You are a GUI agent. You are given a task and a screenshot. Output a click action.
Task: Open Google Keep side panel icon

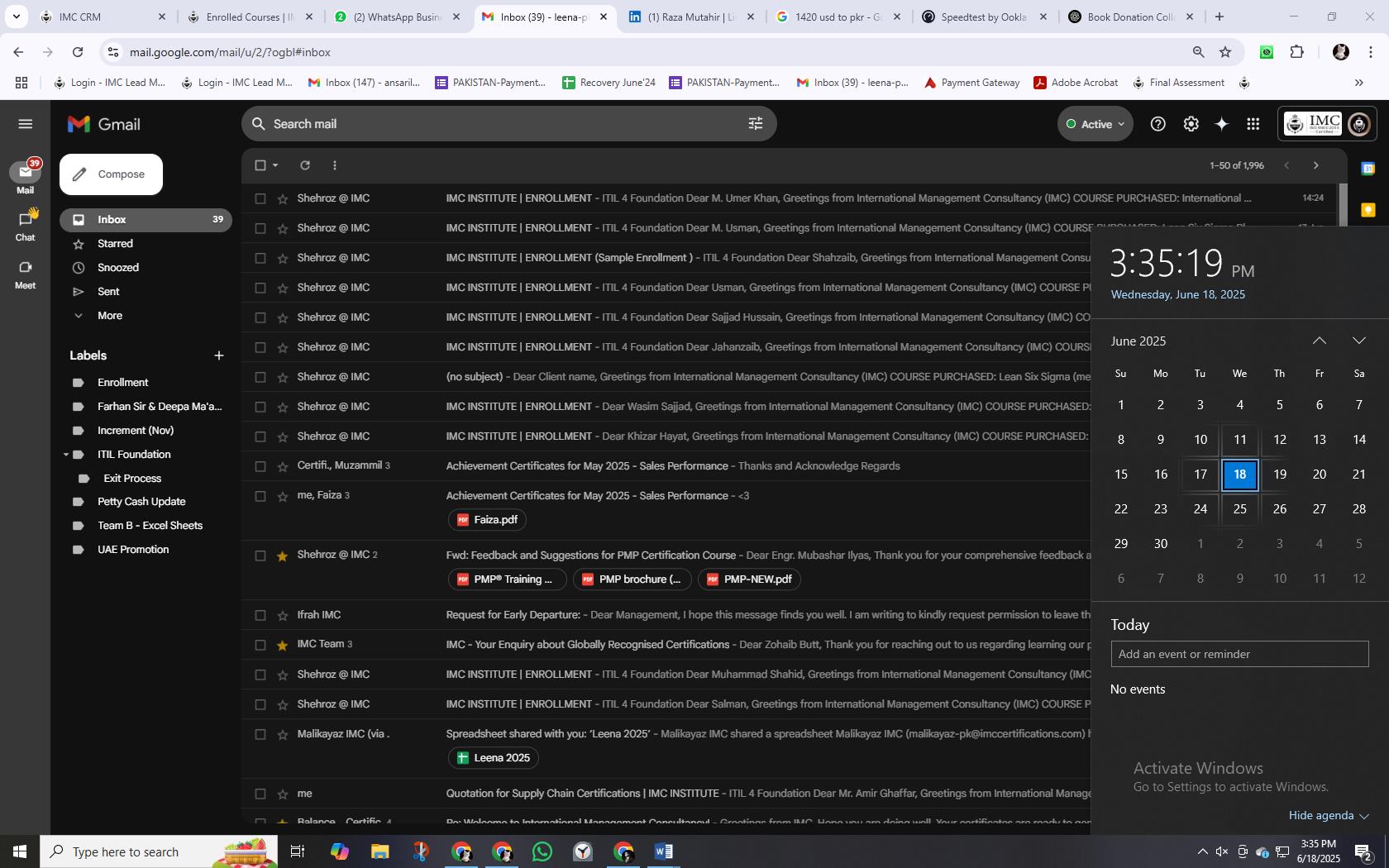pos(1368,210)
